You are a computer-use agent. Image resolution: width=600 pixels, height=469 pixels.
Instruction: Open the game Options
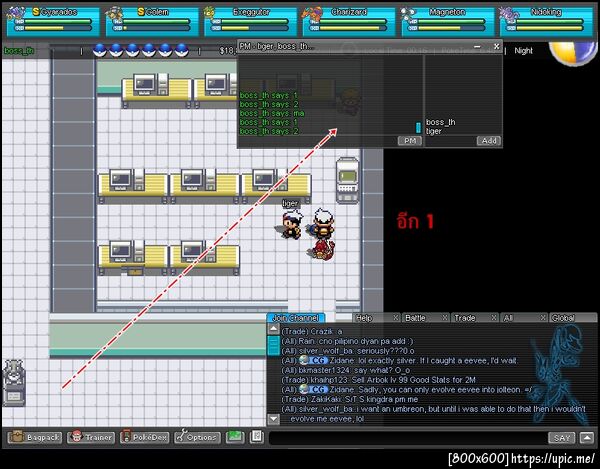[x=198, y=437]
